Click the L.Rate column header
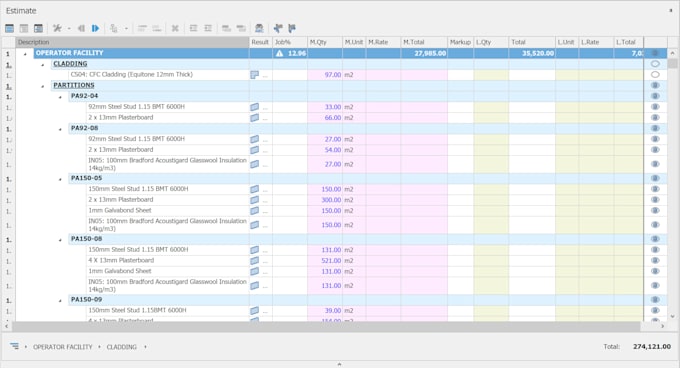This screenshot has width=680, height=368. [x=596, y=42]
